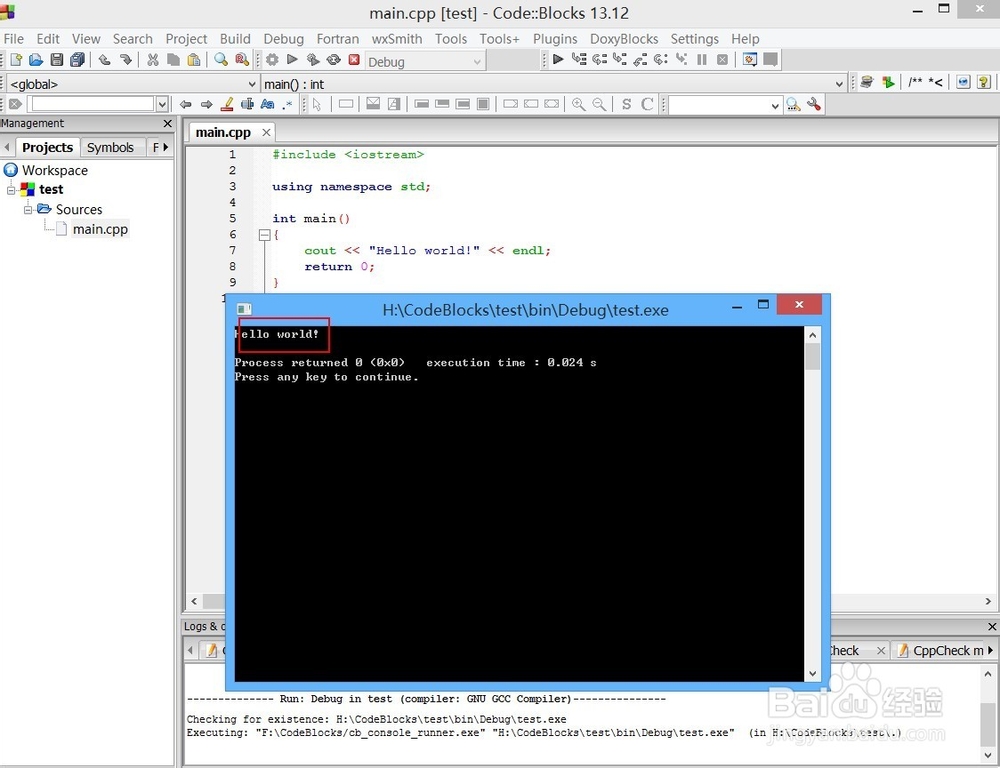Click the Jump forward arrow icon
Screen dimensions: 1000x768
pos(206,104)
